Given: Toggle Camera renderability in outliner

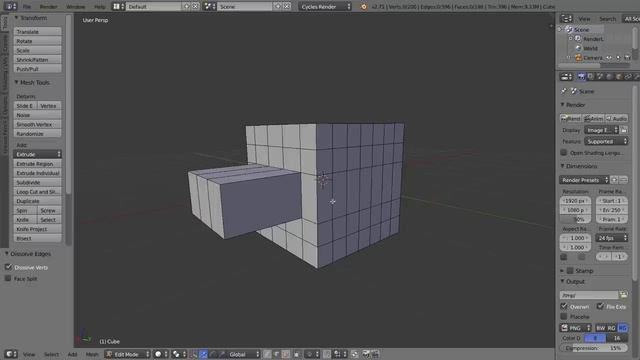Looking at the screenshot, I should pyautogui.click(x=627, y=58).
